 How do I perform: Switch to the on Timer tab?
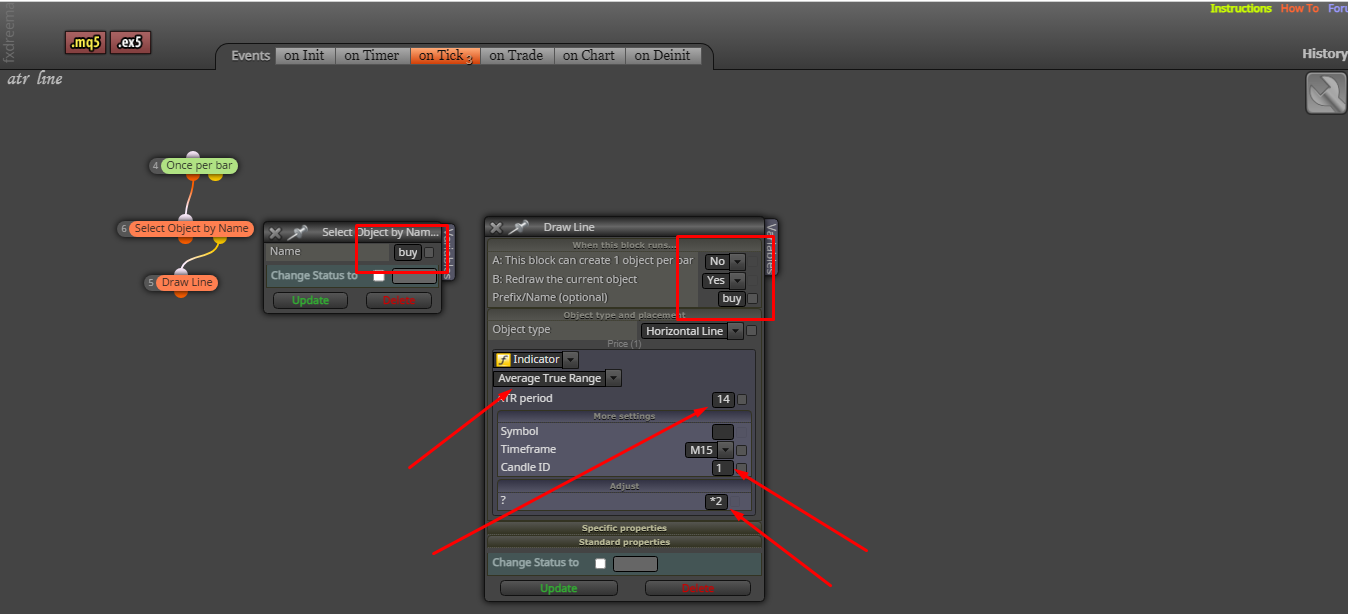372,56
